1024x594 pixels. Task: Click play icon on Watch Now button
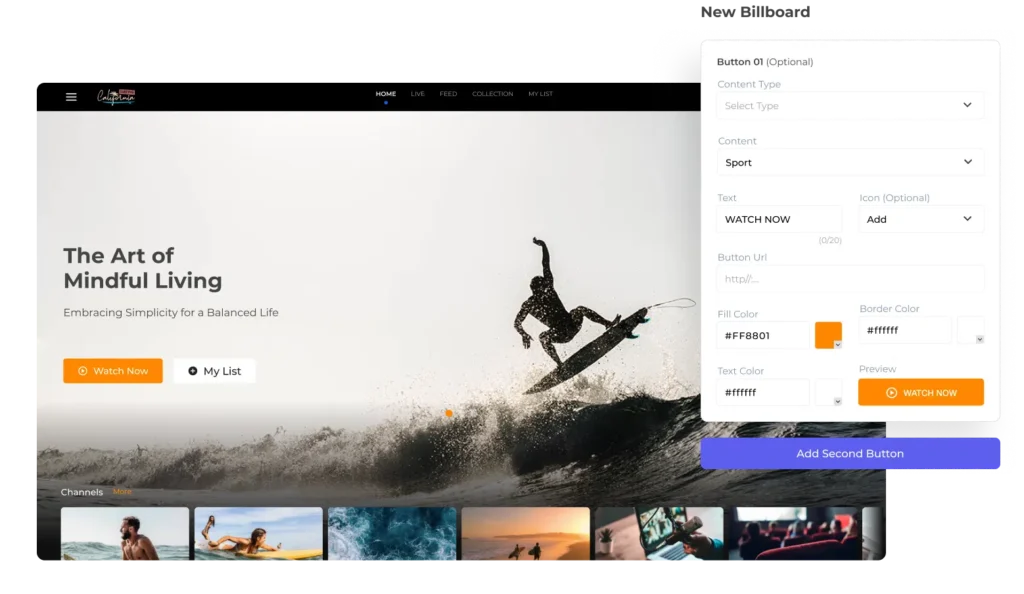pyautogui.click(x=83, y=371)
